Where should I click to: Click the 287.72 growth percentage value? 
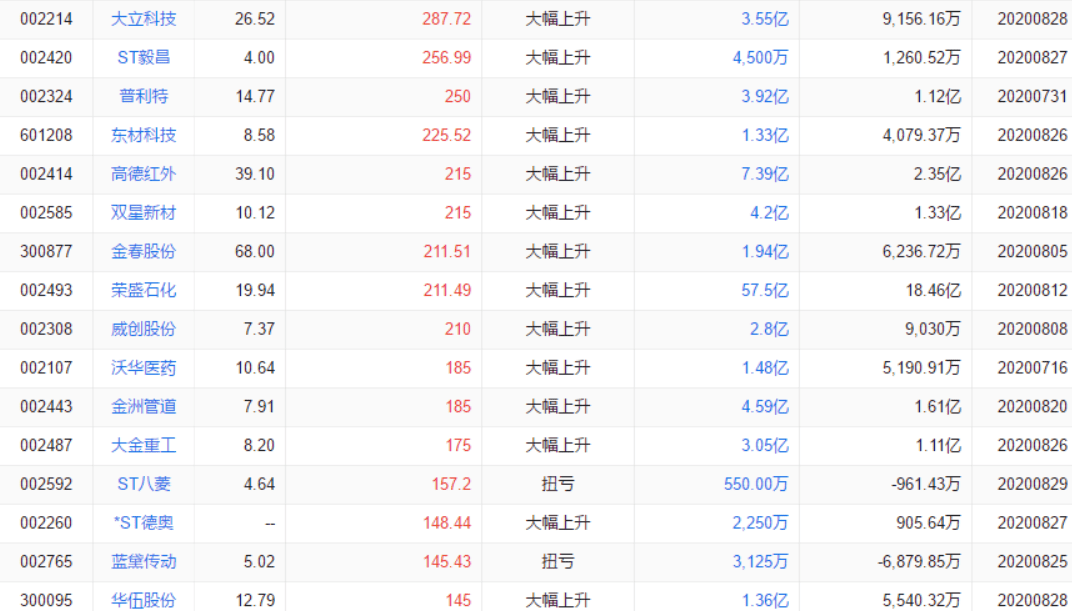point(446,18)
